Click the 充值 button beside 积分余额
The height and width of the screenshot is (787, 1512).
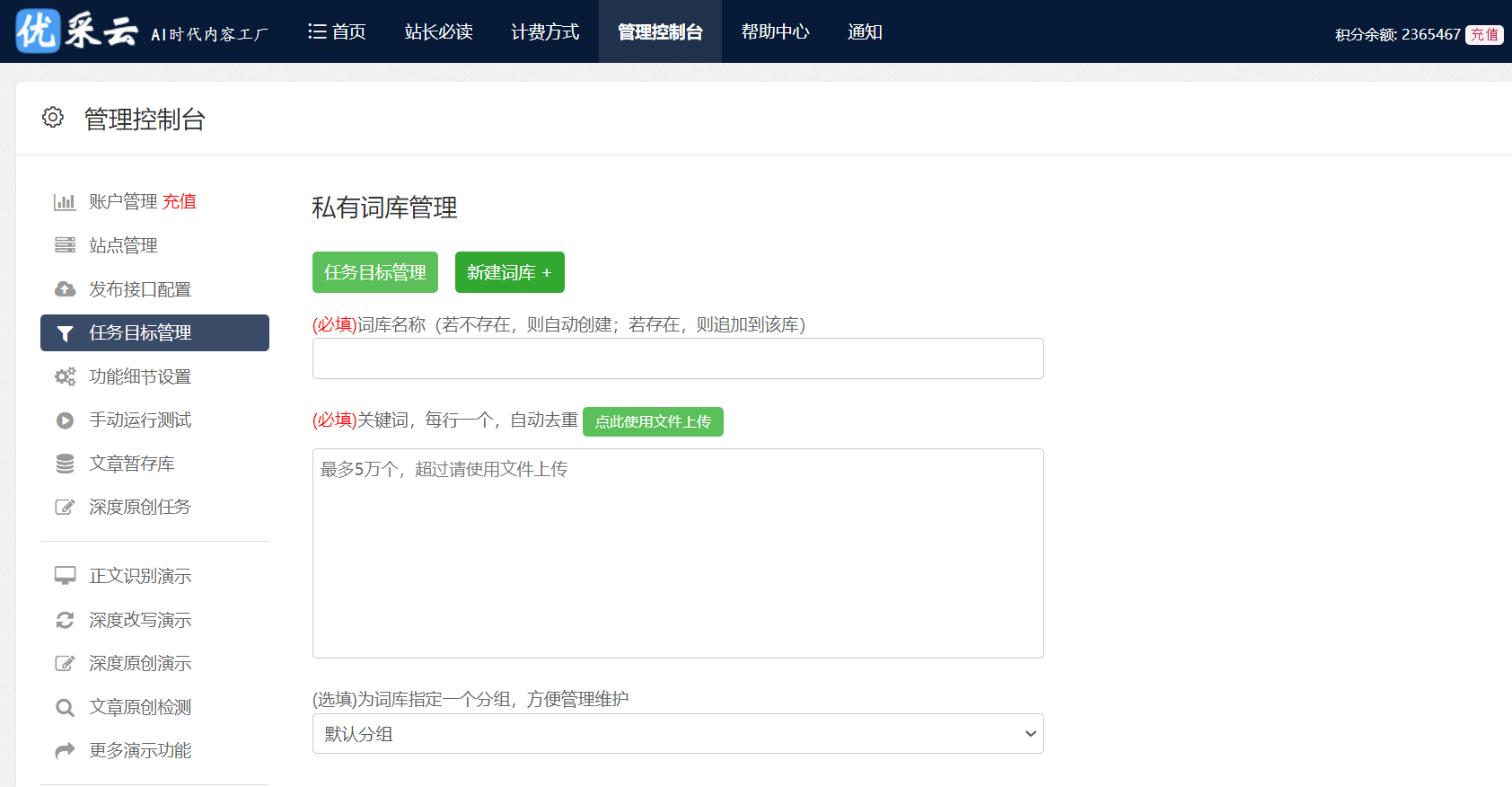click(x=1484, y=34)
